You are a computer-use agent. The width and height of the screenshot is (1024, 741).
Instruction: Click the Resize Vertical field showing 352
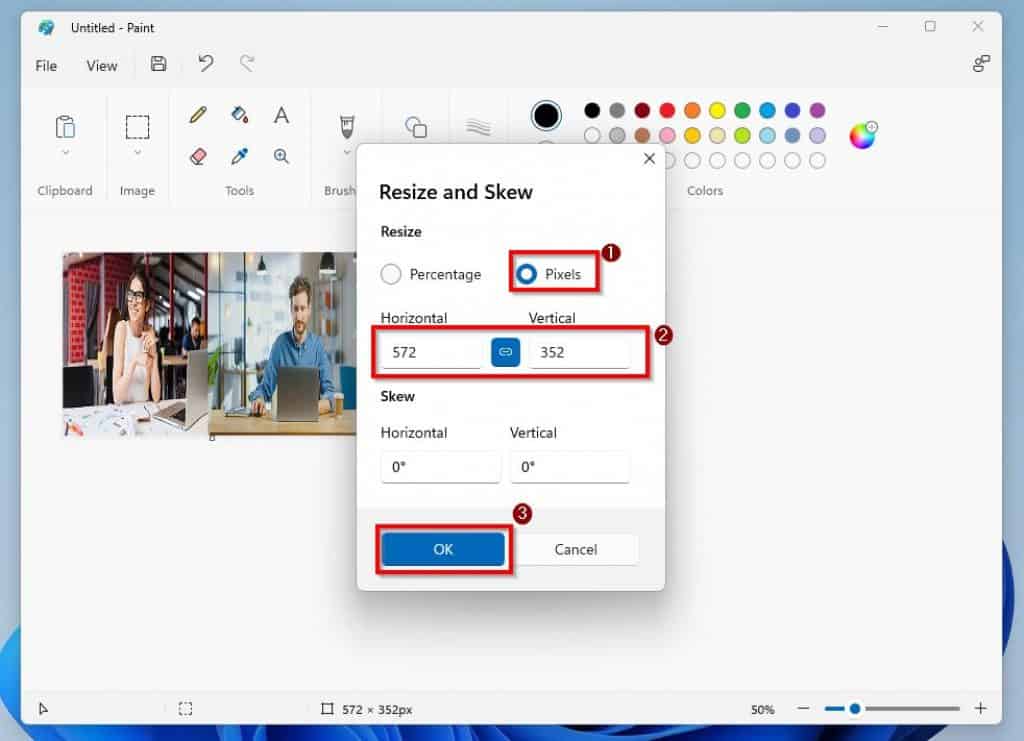pos(580,353)
